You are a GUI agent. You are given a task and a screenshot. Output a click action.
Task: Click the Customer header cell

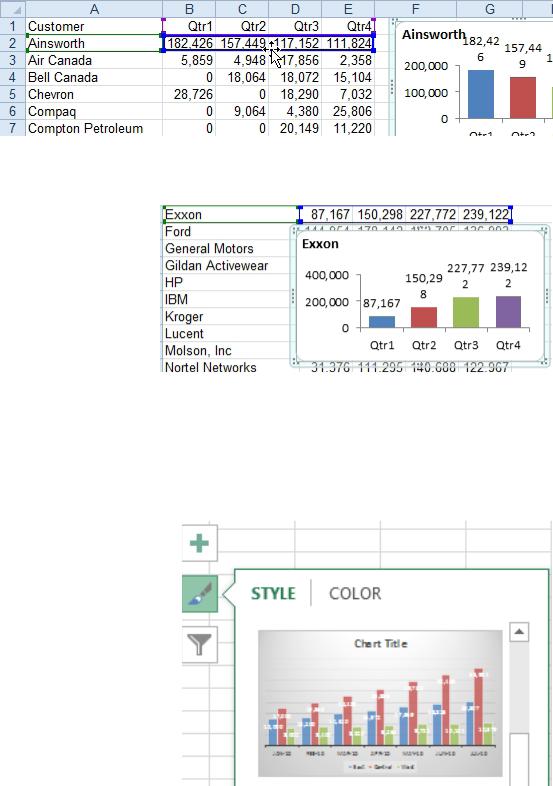94,26
